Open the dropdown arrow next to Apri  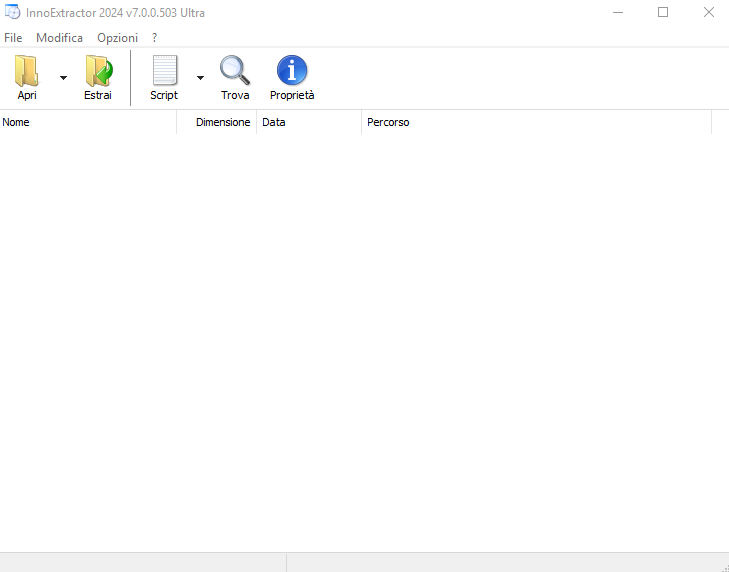(x=63, y=78)
